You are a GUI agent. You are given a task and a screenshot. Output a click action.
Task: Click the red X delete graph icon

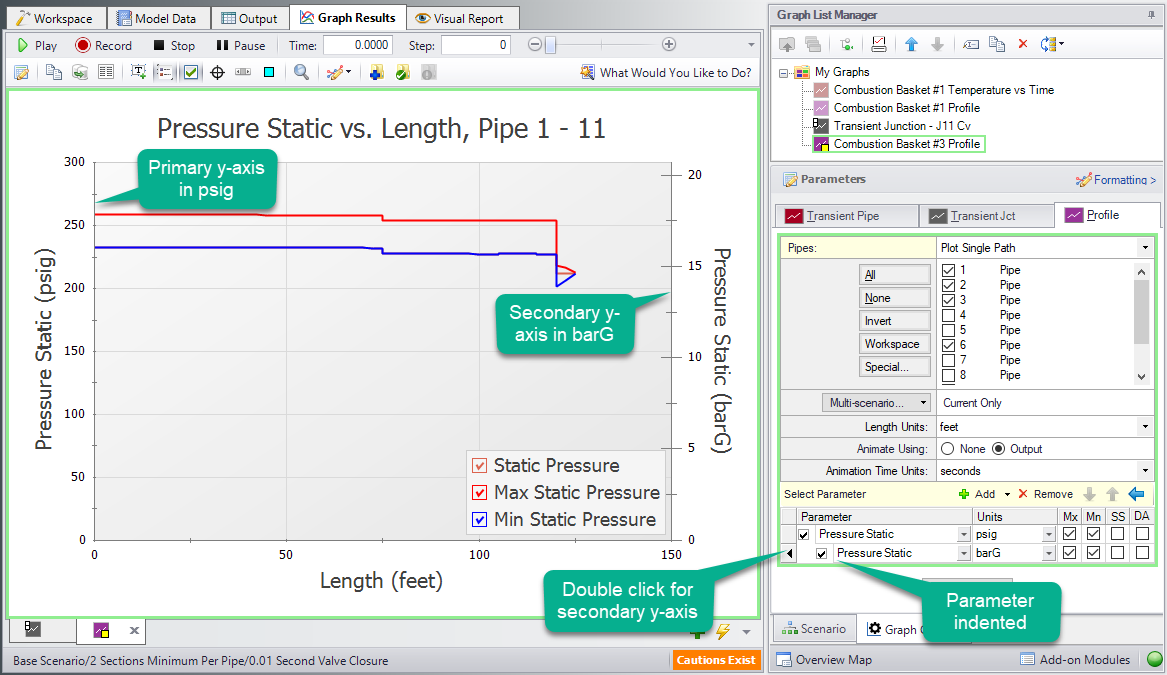pyautogui.click(x=1022, y=44)
